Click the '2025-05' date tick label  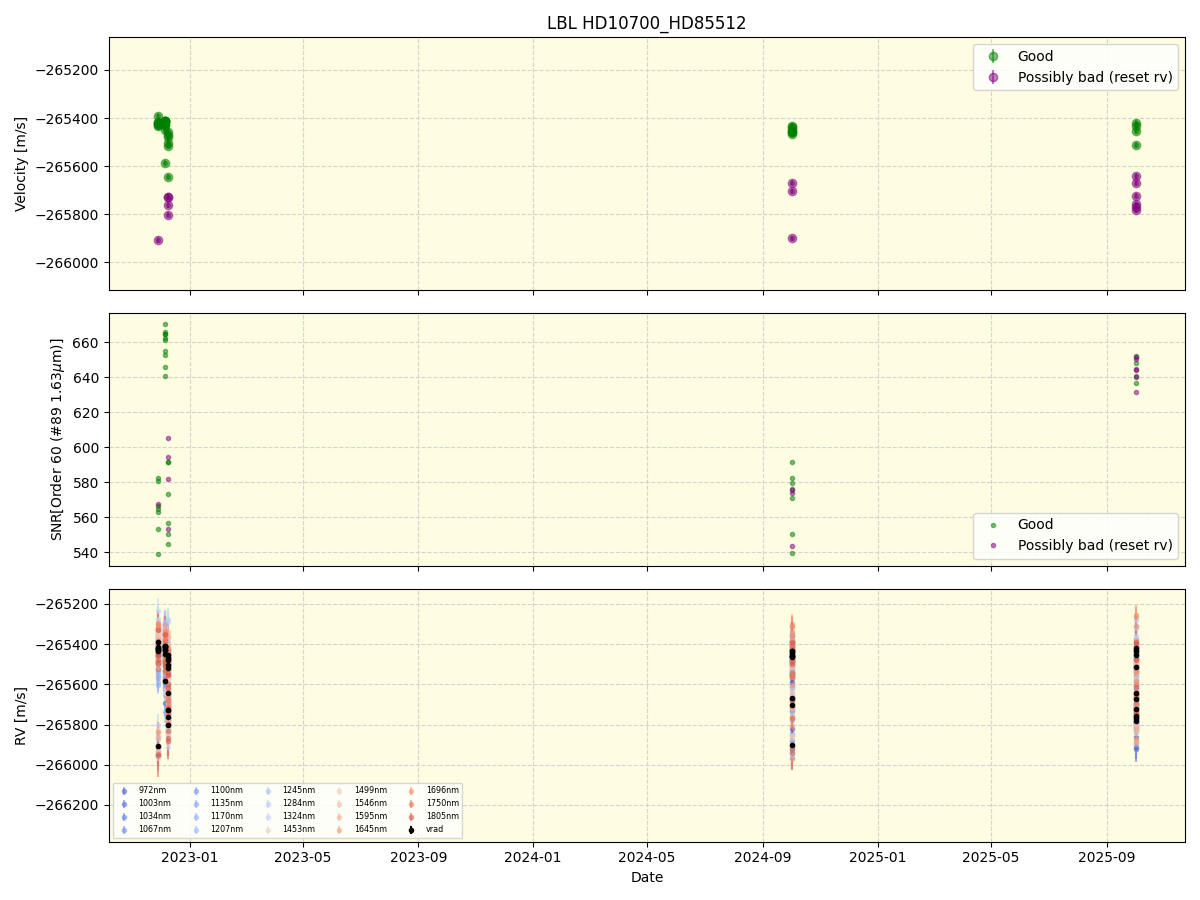click(991, 857)
